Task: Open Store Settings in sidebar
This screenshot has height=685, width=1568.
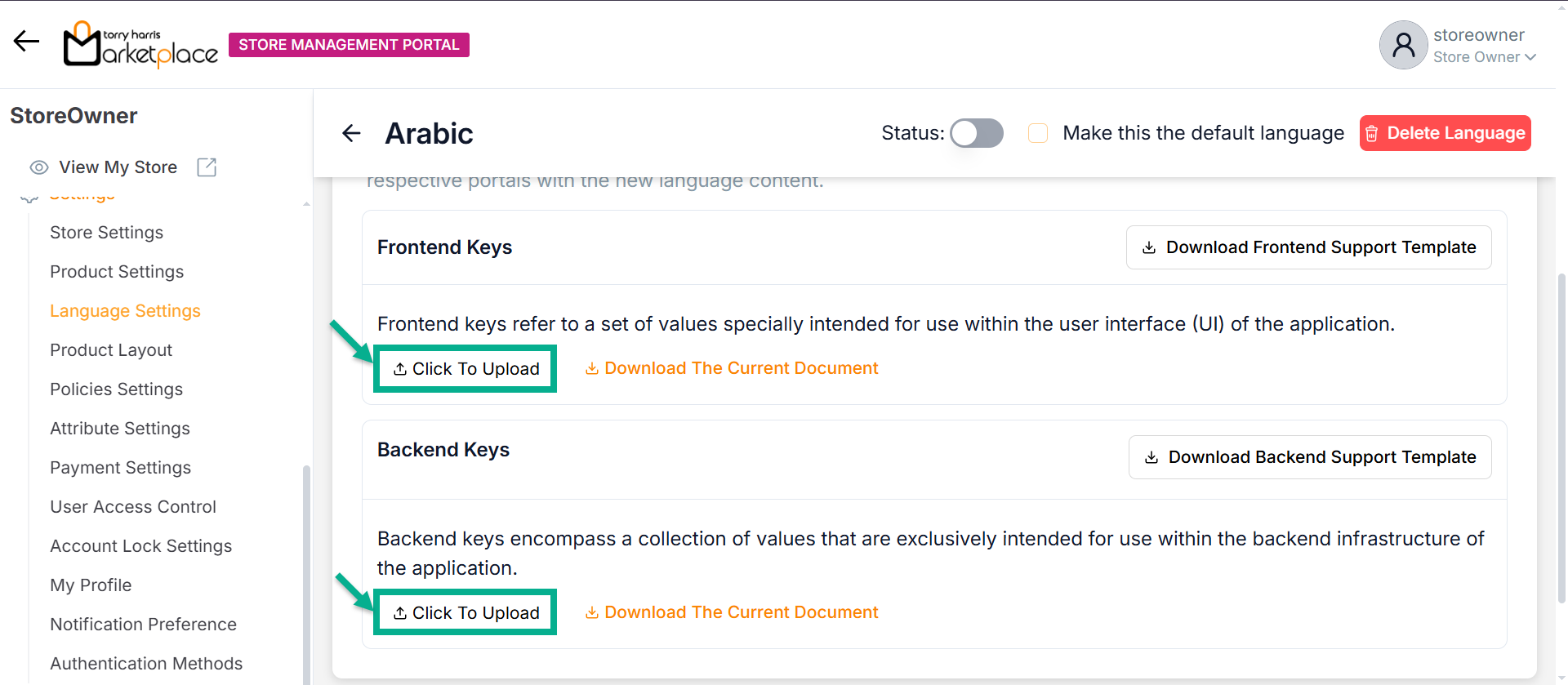Action: [106, 233]
